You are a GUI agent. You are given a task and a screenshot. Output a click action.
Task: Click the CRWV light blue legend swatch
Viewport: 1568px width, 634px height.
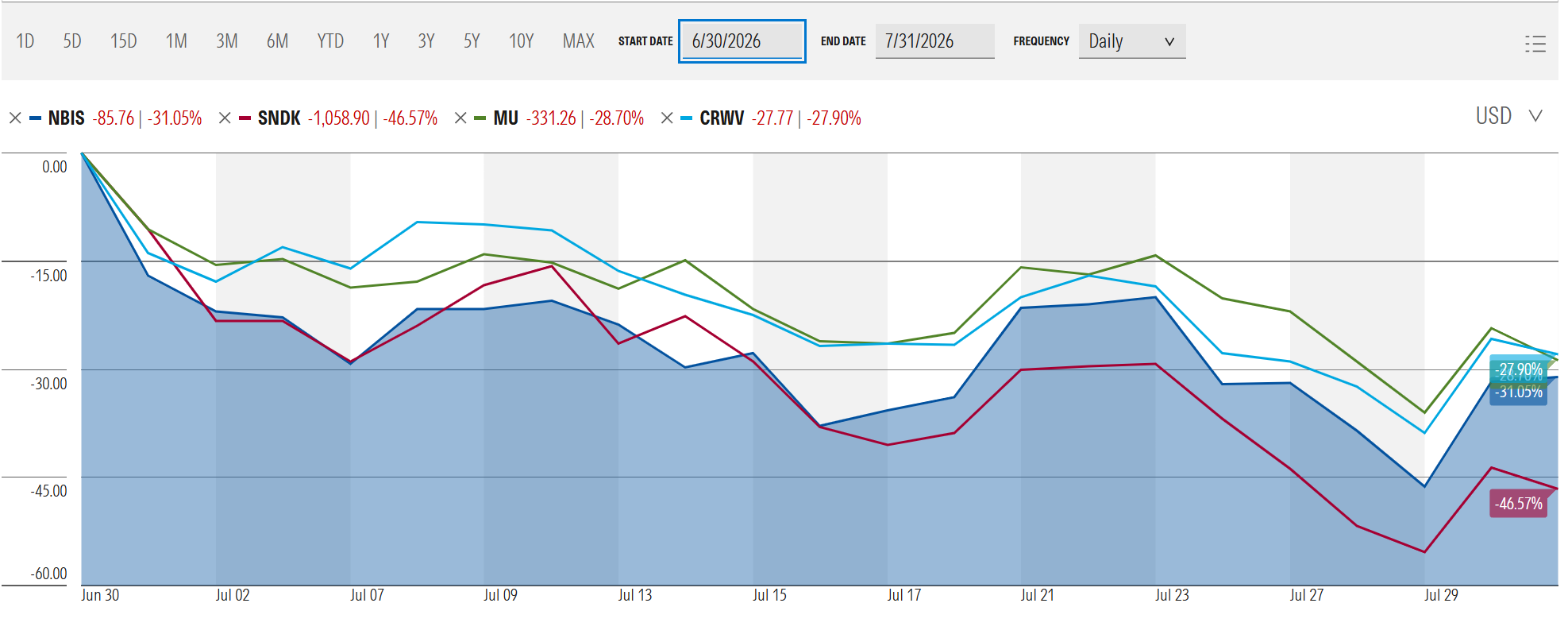[x=687, y=118]
